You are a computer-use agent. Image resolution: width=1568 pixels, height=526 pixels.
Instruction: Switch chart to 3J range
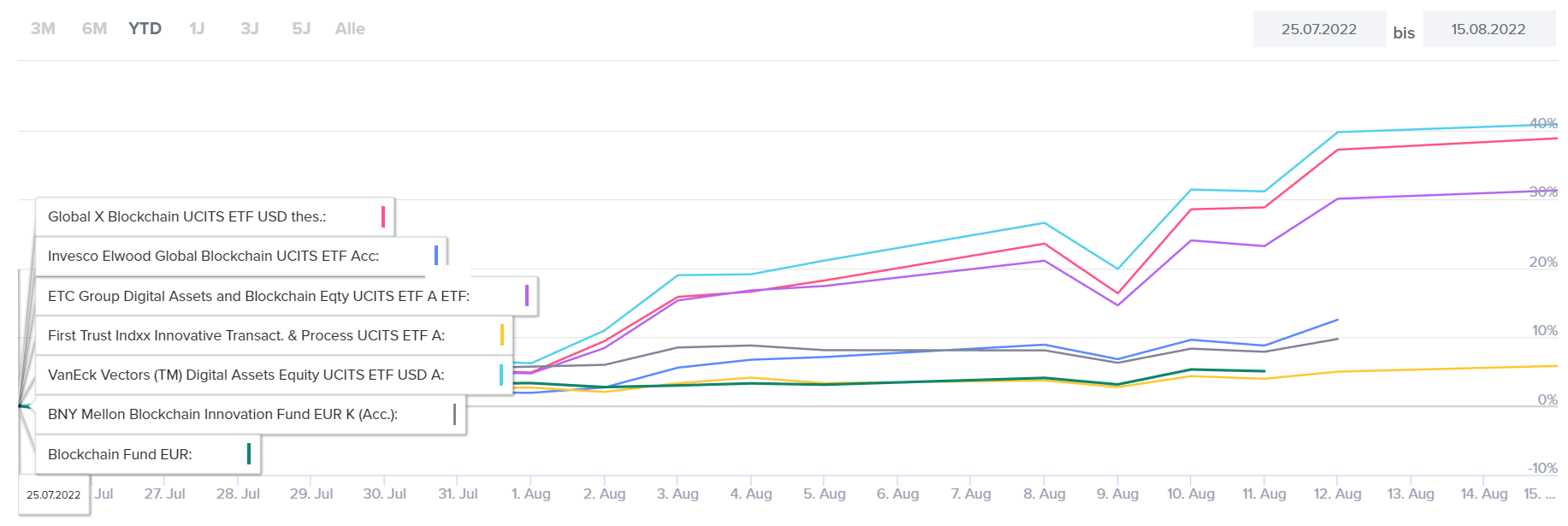(x=250, y=29)
